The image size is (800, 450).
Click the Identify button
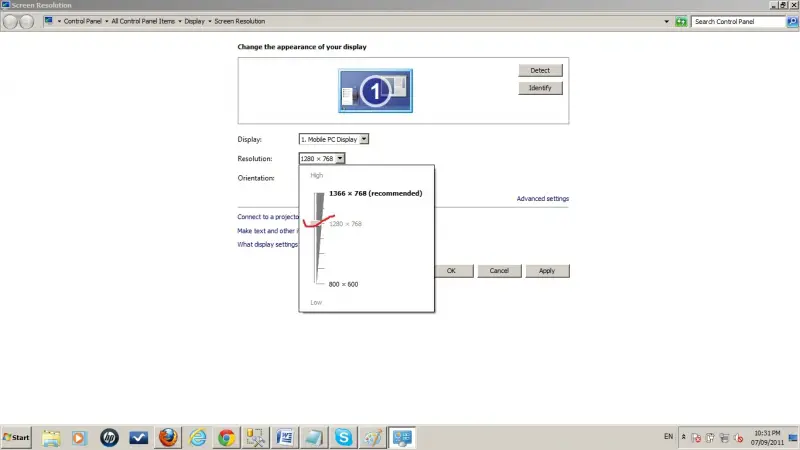pyautogui.click(x=540, y=88)
